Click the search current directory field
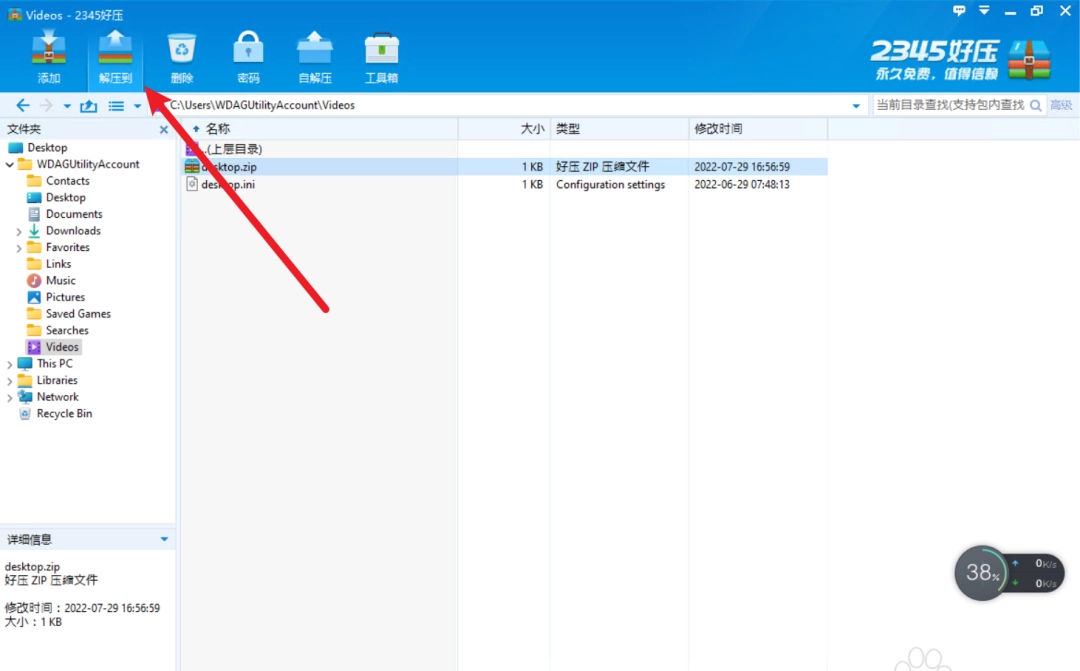1080x671 pixels. pyautogui.click(x=951, y=105)
